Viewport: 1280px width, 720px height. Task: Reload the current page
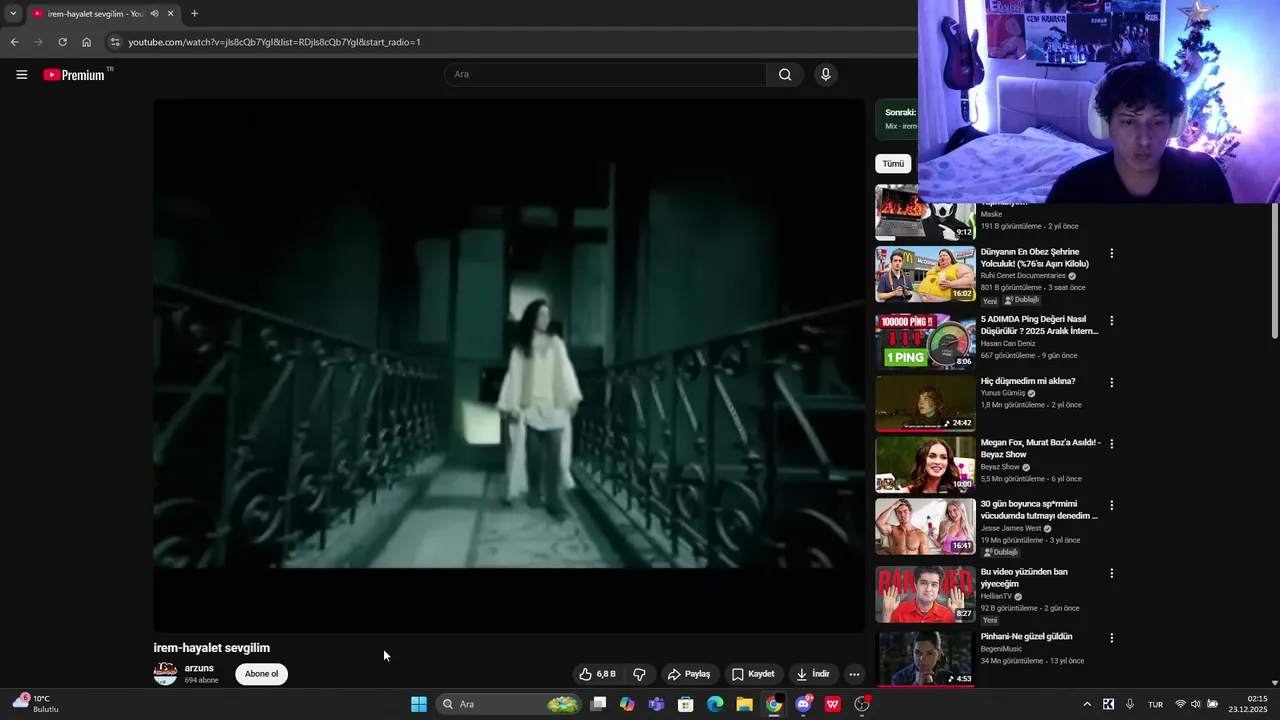(x=62, y=42)
